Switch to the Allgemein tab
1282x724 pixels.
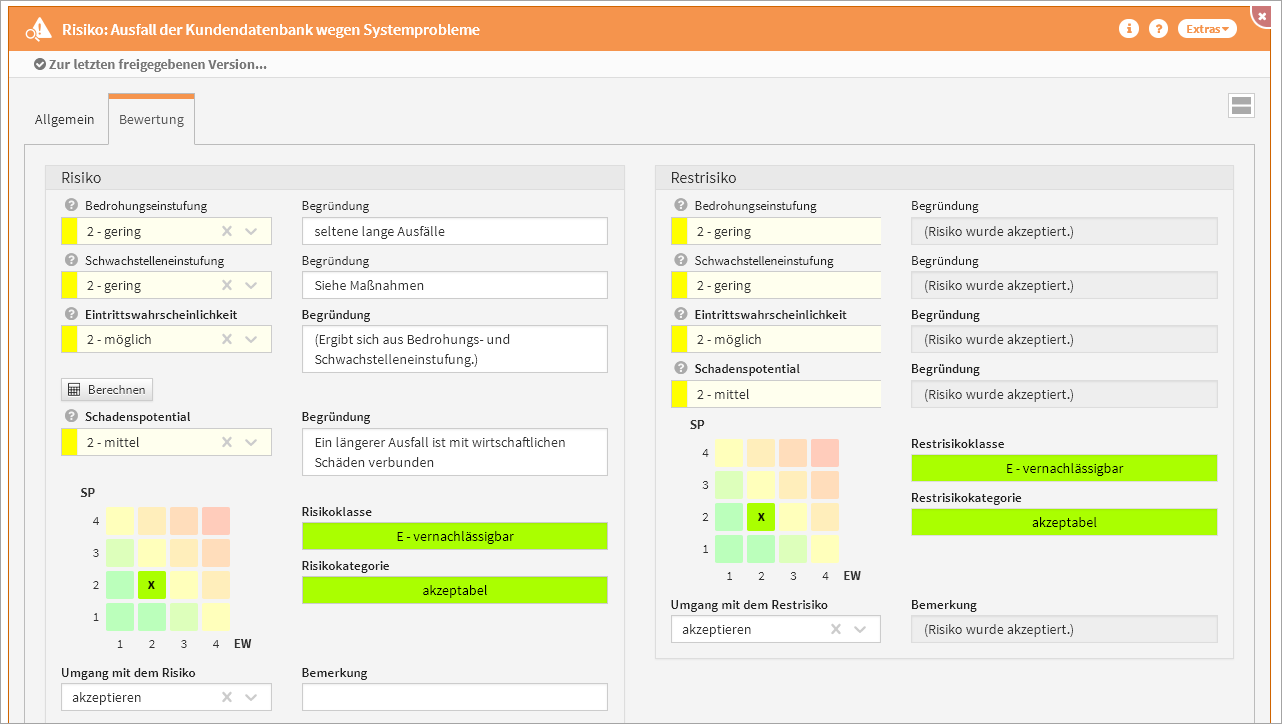[65, 119]
